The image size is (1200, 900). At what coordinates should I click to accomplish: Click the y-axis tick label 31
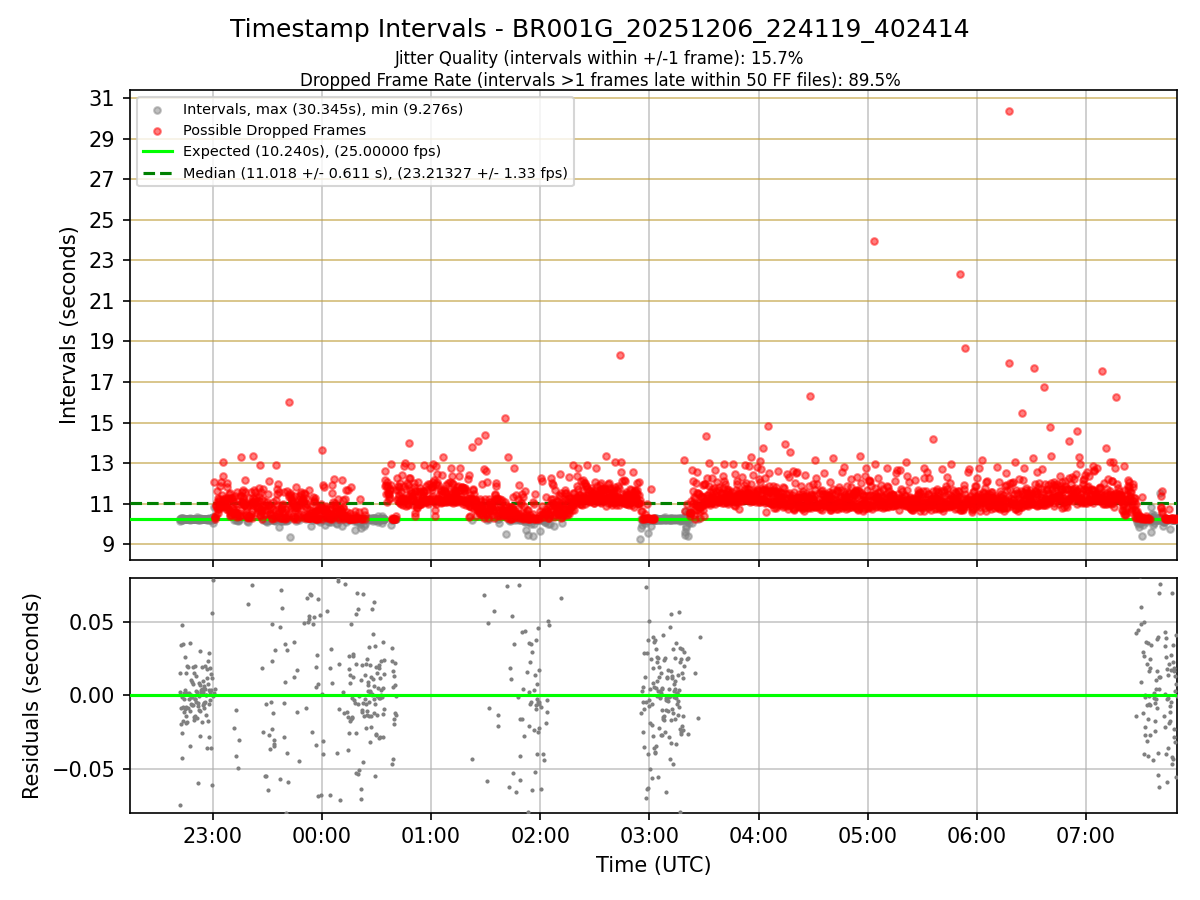[x=101, y=98]
